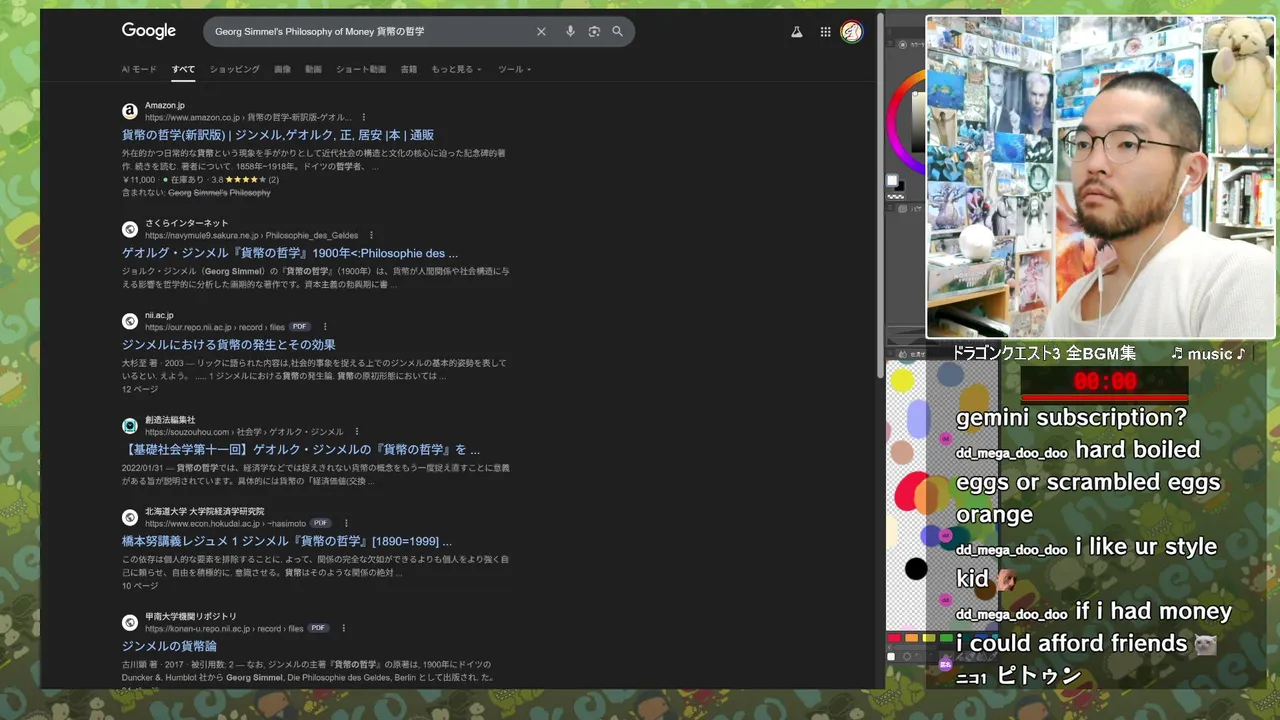This screenshot has width=1280, height=720.
Task: Click the Google logo
Action: click(x=149, y=31)
